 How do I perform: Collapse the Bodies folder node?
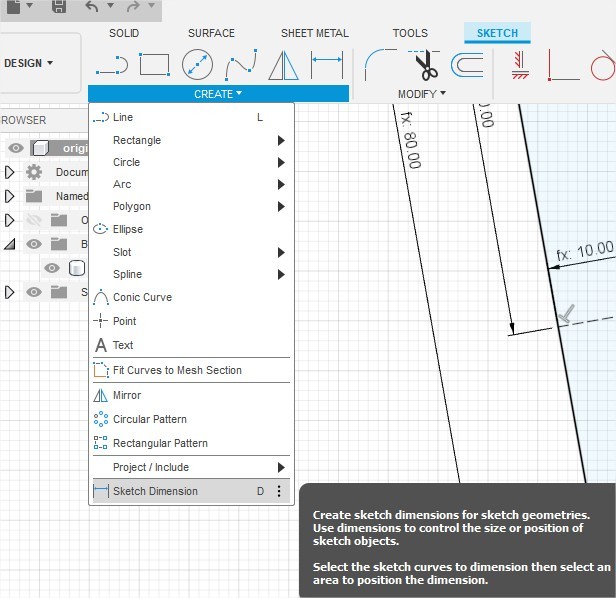(x=10, y=244)
